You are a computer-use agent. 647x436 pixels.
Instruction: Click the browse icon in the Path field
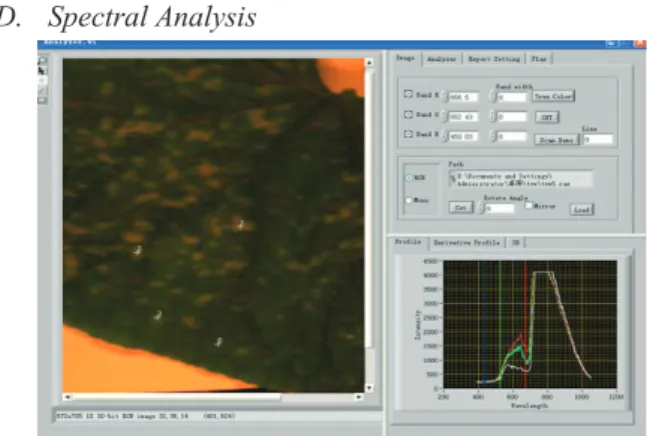(x=453, y=179)
